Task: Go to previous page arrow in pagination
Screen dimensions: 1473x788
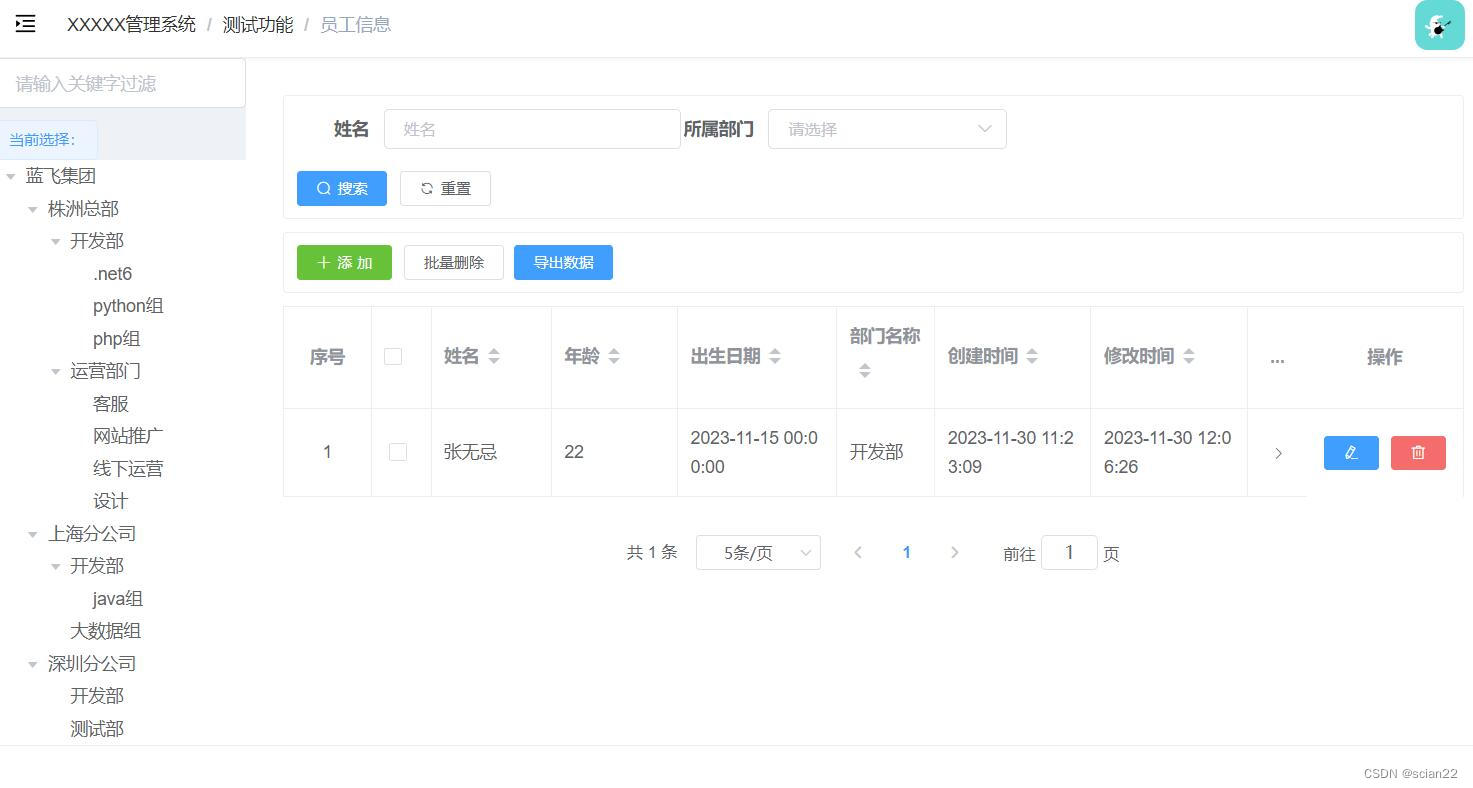Action: (x=858, y=552)
